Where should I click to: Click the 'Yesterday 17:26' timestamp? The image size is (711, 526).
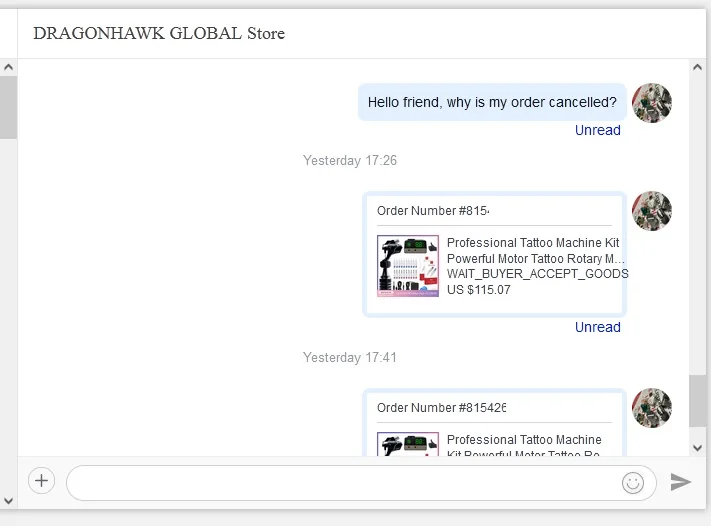tap(350, 161)
